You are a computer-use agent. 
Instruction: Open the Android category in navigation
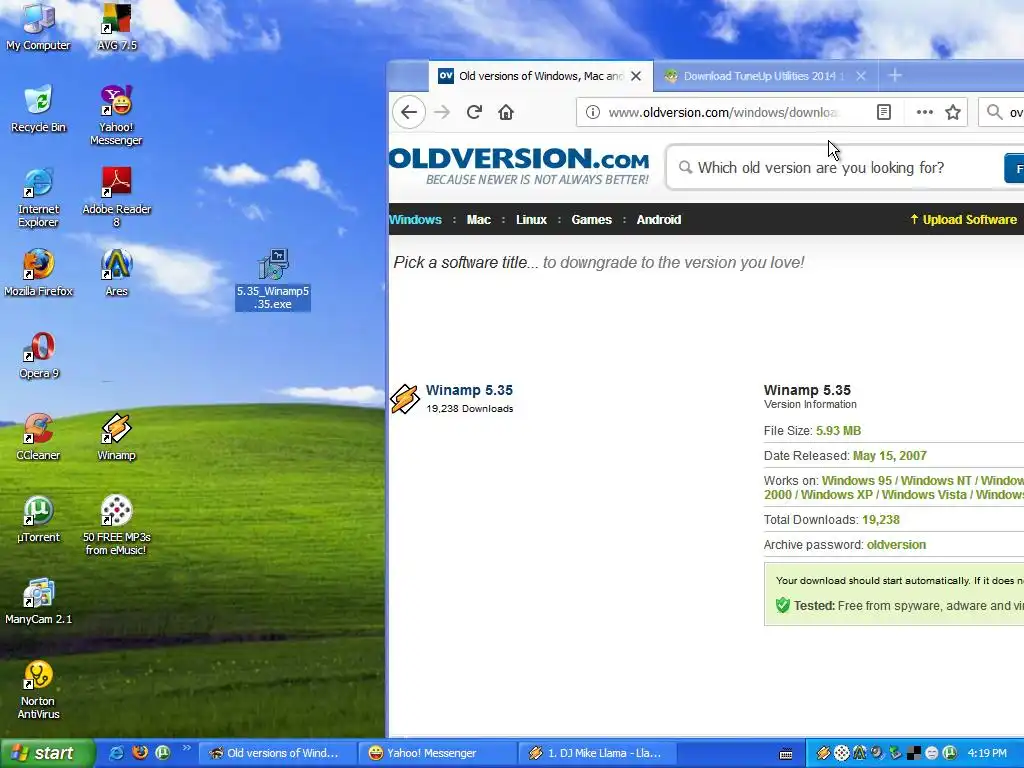(659, 220)
